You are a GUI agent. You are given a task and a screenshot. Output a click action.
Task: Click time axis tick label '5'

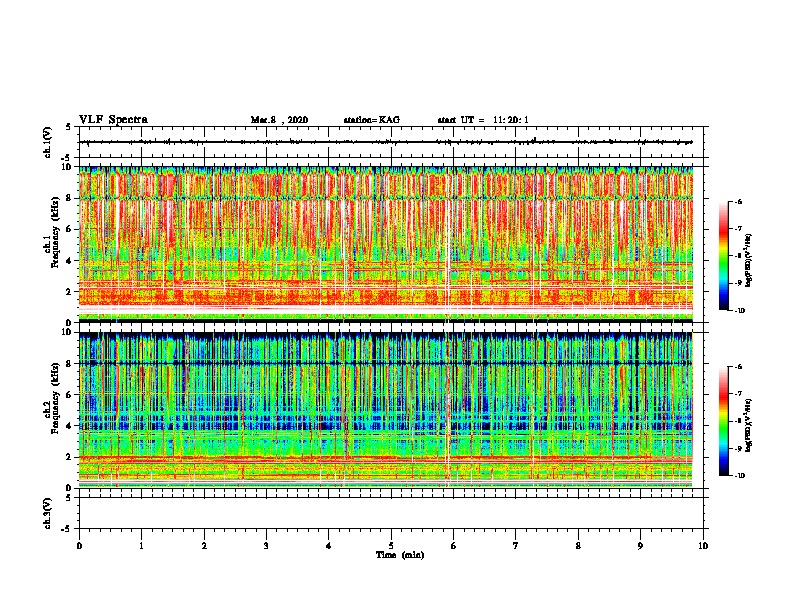[x=391, y=546]
